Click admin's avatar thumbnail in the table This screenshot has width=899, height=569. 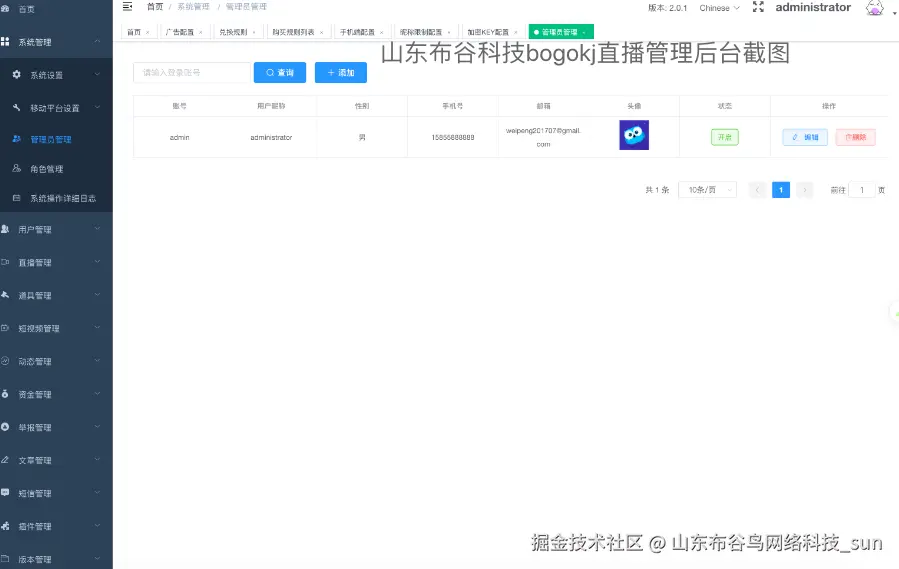pos(634,135)
